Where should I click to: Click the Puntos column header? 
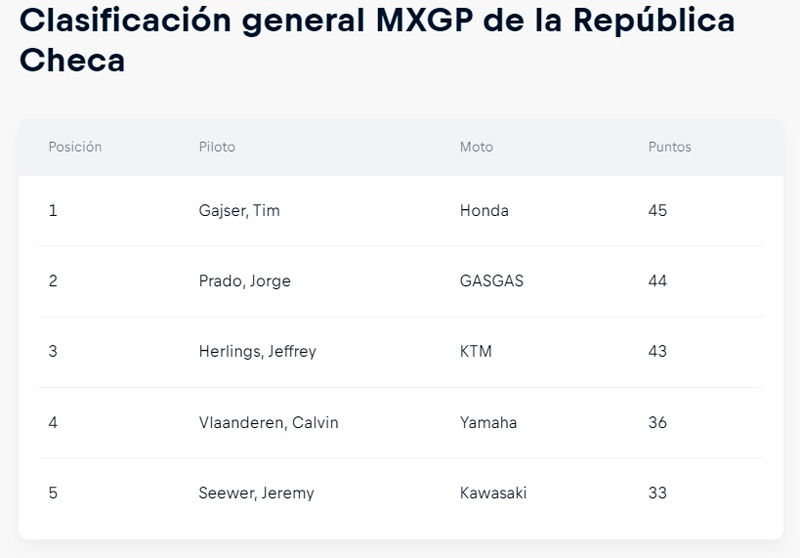pos(669,147)
